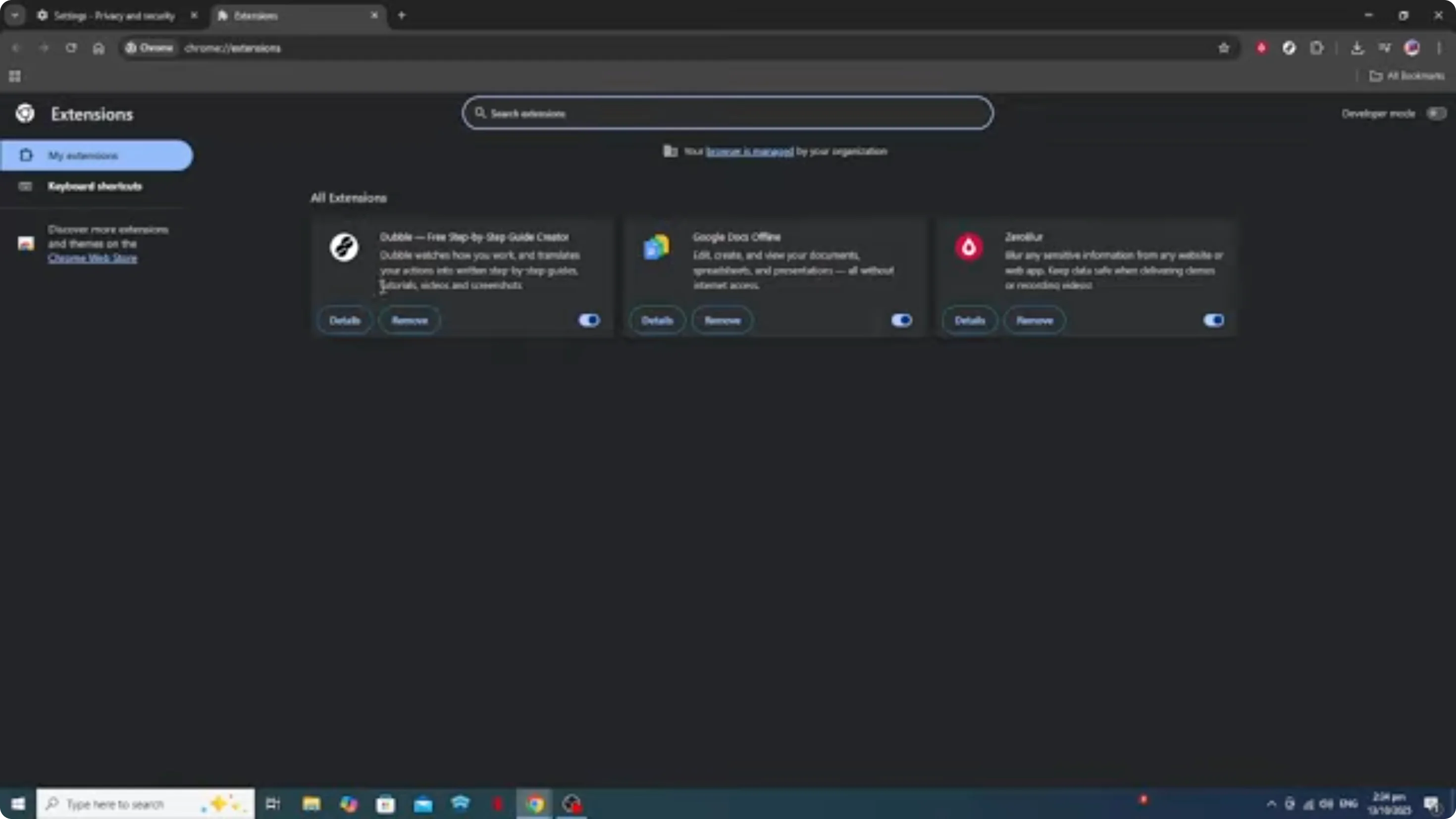
Task: Click the Chrome icon in the taskbar
Action: [x=533, y=803]
